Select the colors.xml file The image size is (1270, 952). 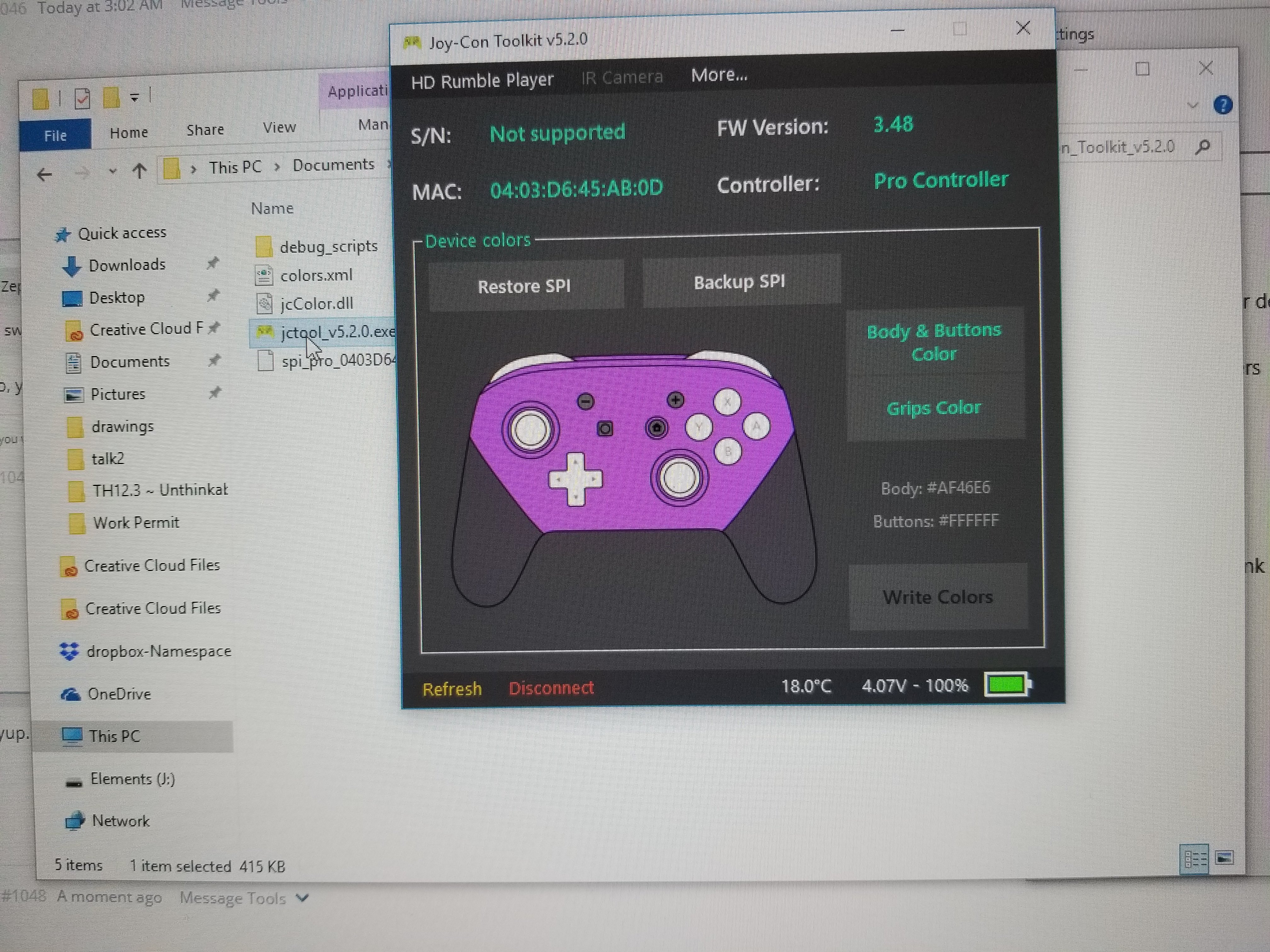(304, 275)
